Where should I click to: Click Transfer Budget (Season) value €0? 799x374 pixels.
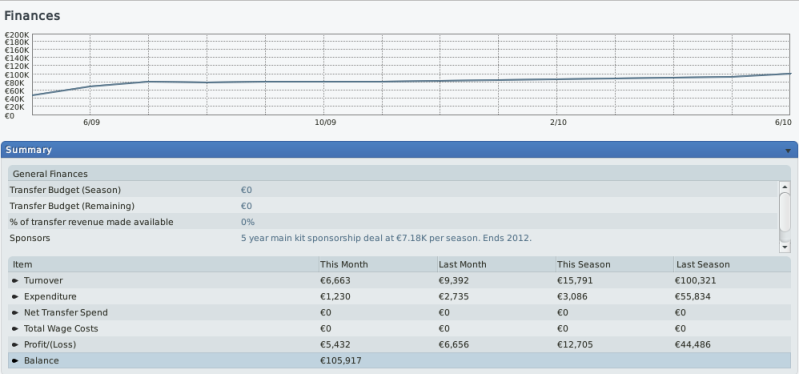point(247,190)
